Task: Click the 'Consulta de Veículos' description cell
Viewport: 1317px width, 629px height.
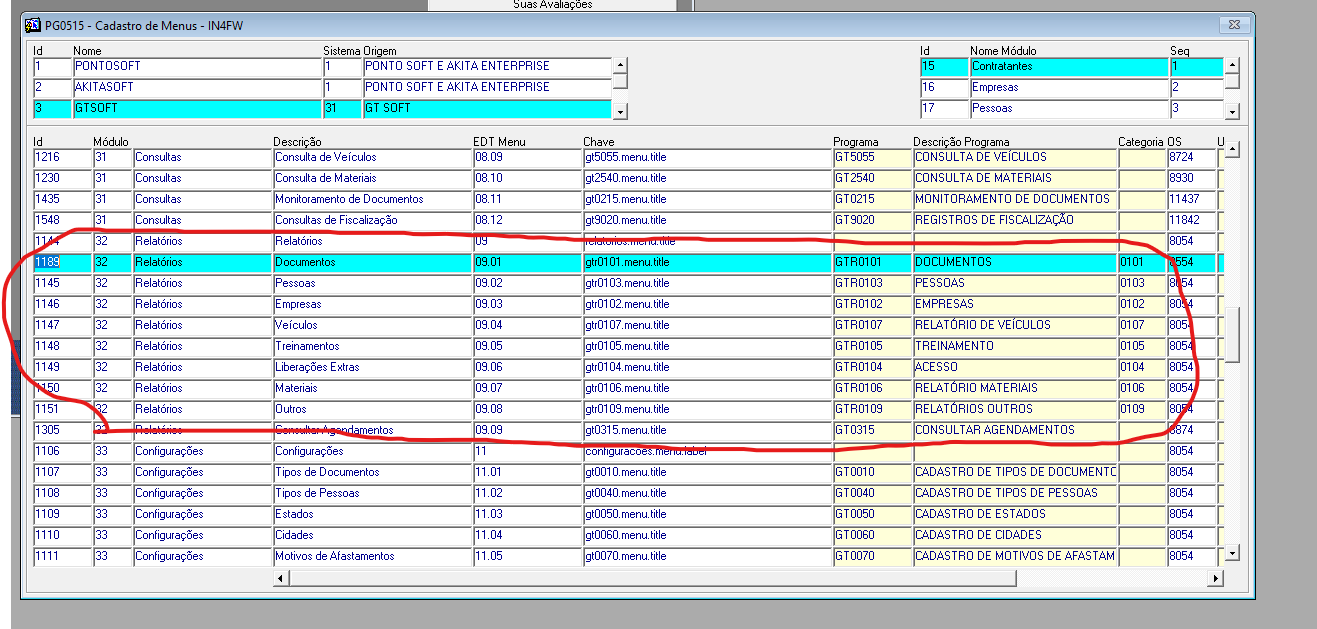Action: click(372, 157)
